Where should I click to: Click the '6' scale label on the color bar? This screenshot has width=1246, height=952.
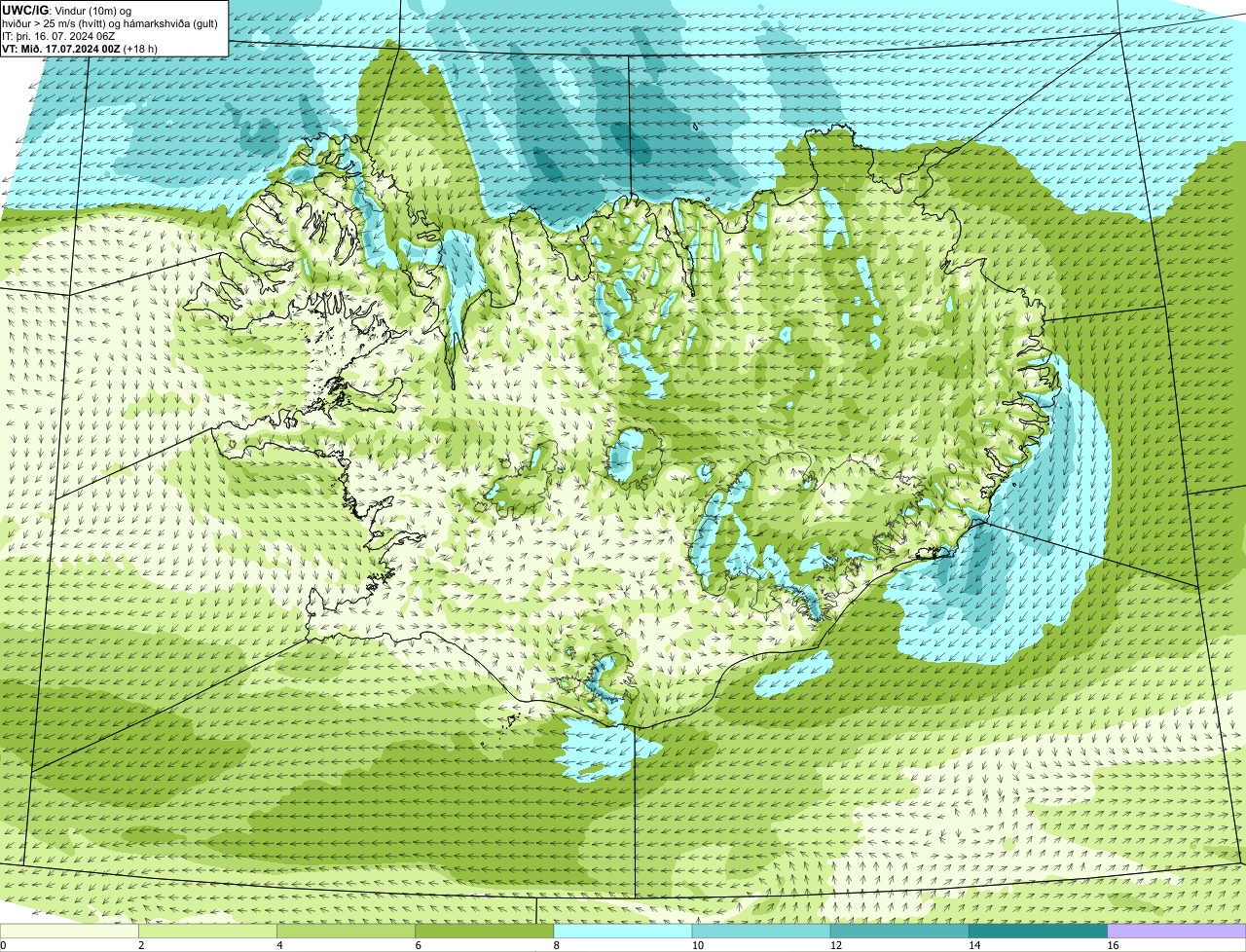tap(418, 945)
